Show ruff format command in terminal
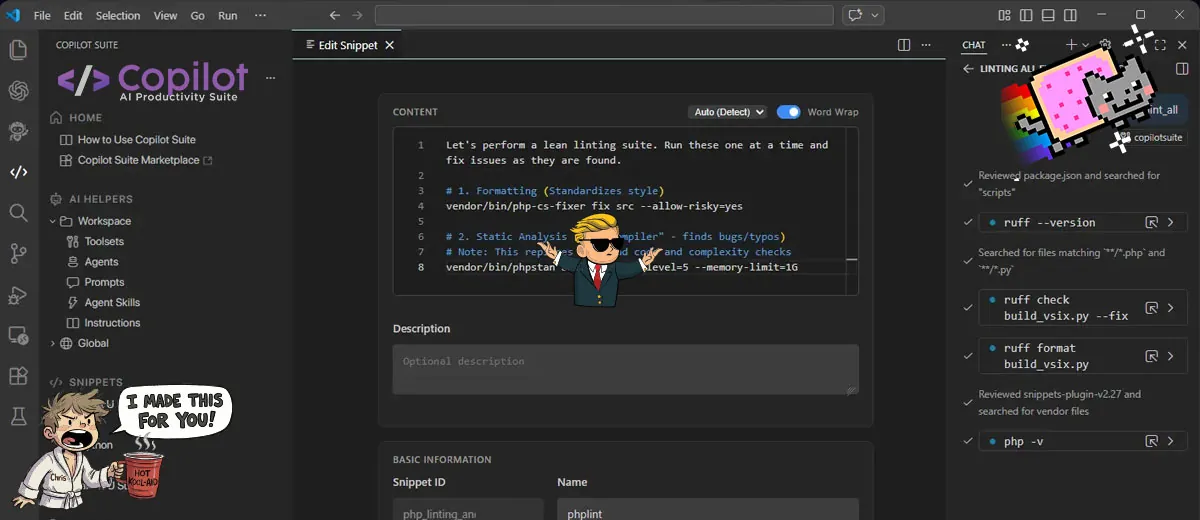 (x=1151, y=356)
